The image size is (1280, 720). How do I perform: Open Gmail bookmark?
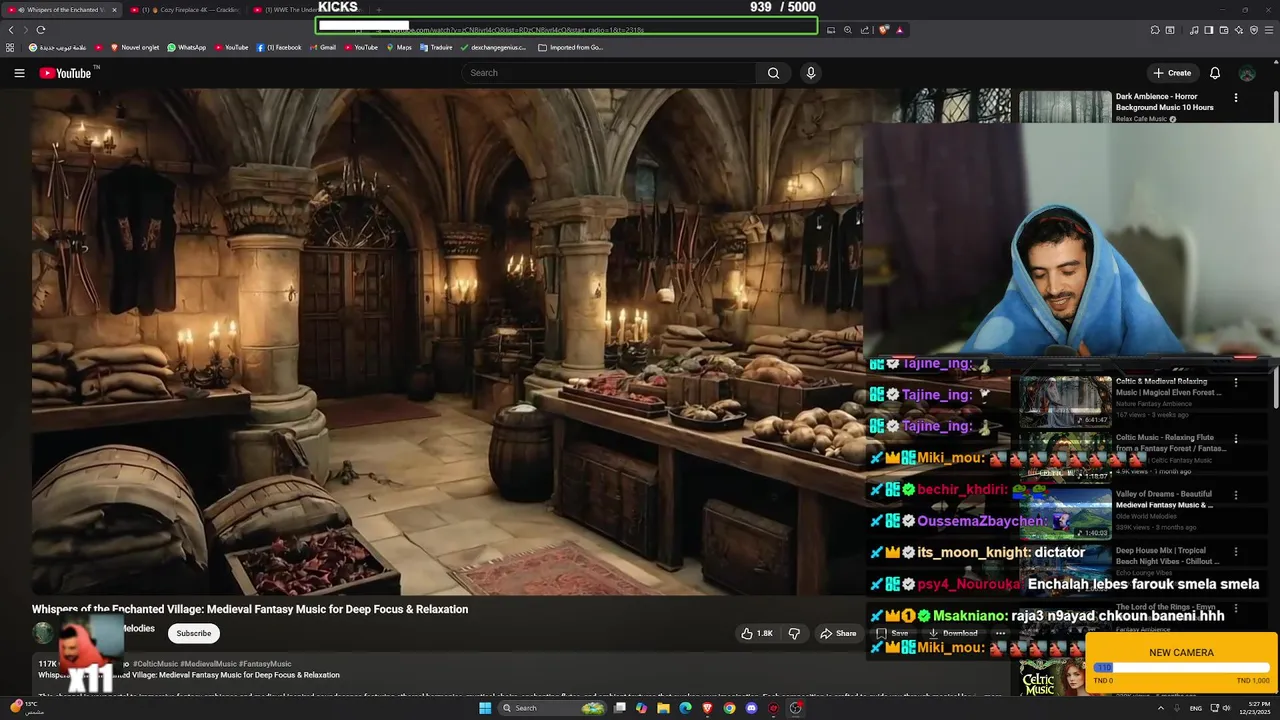click(x=323, y=47)
